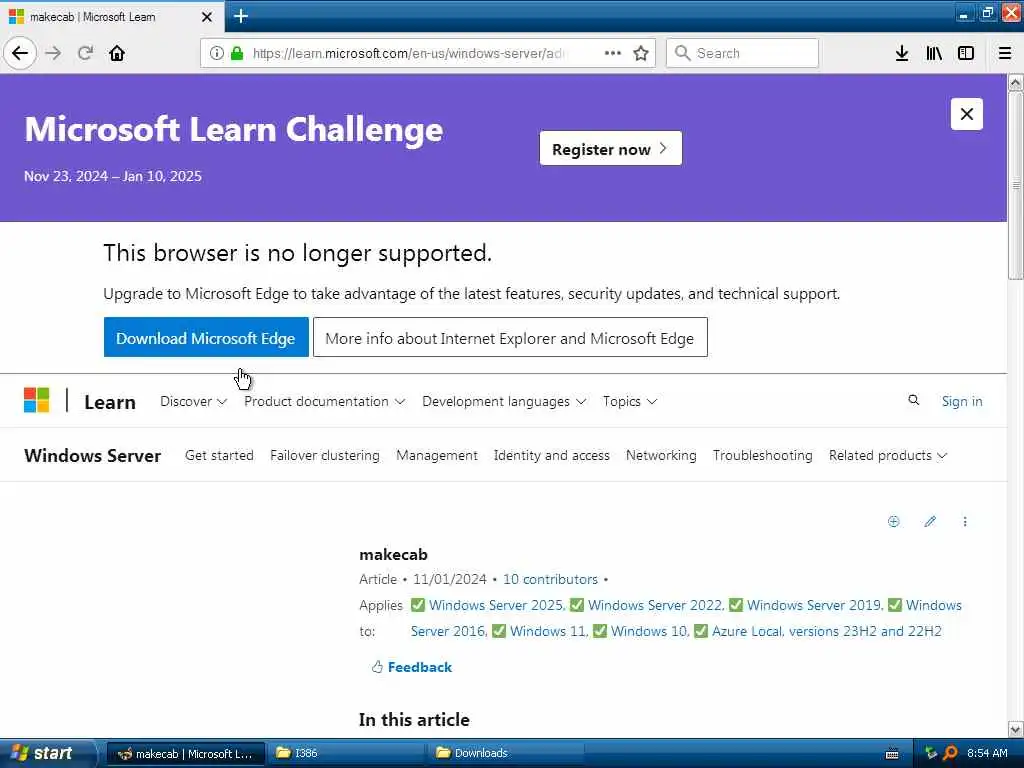Expand the Development languages dropdown
This screenshot has width=1024, height=768.
click(504, 401)
